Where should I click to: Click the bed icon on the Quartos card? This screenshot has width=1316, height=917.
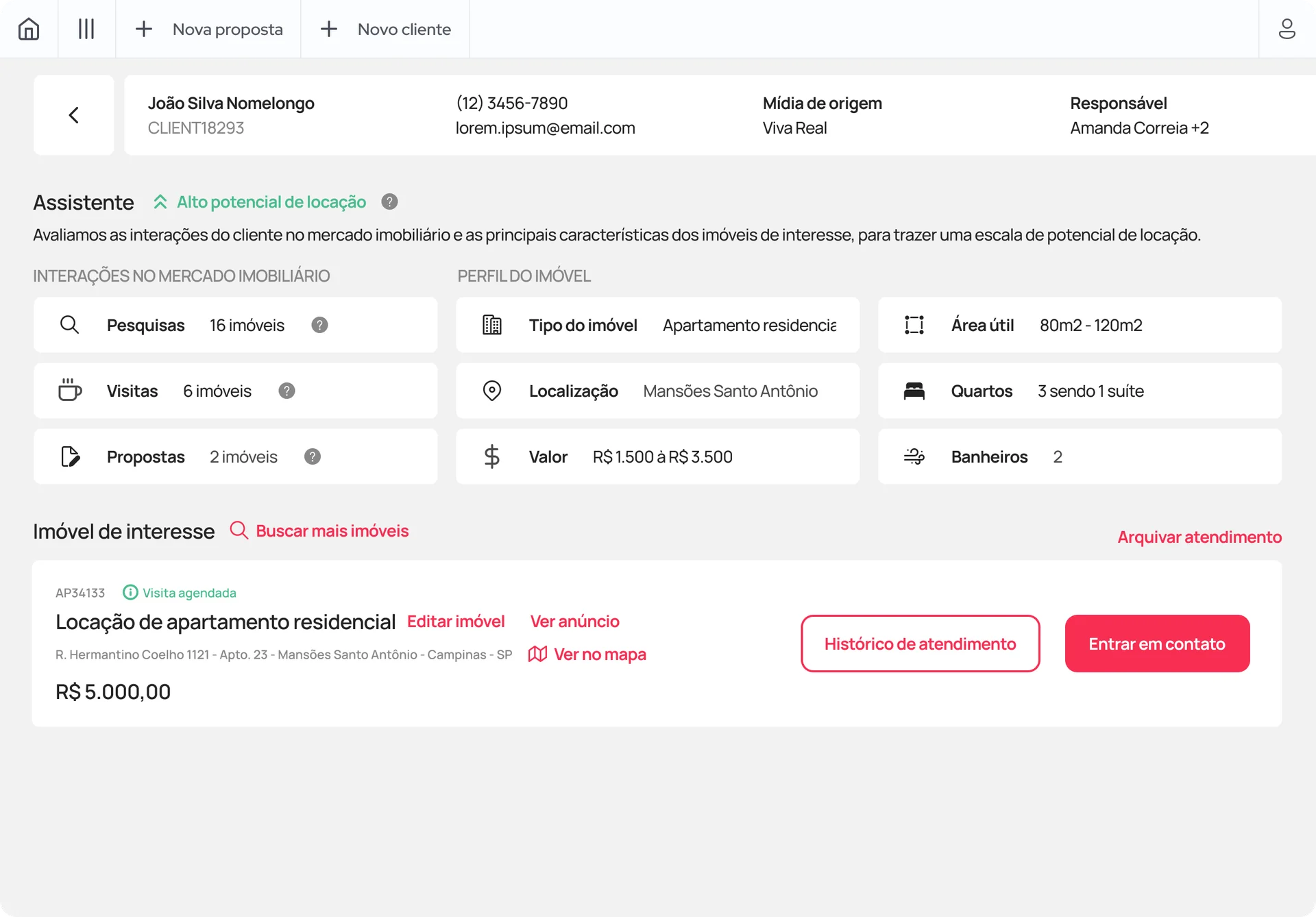pos(914,391)
